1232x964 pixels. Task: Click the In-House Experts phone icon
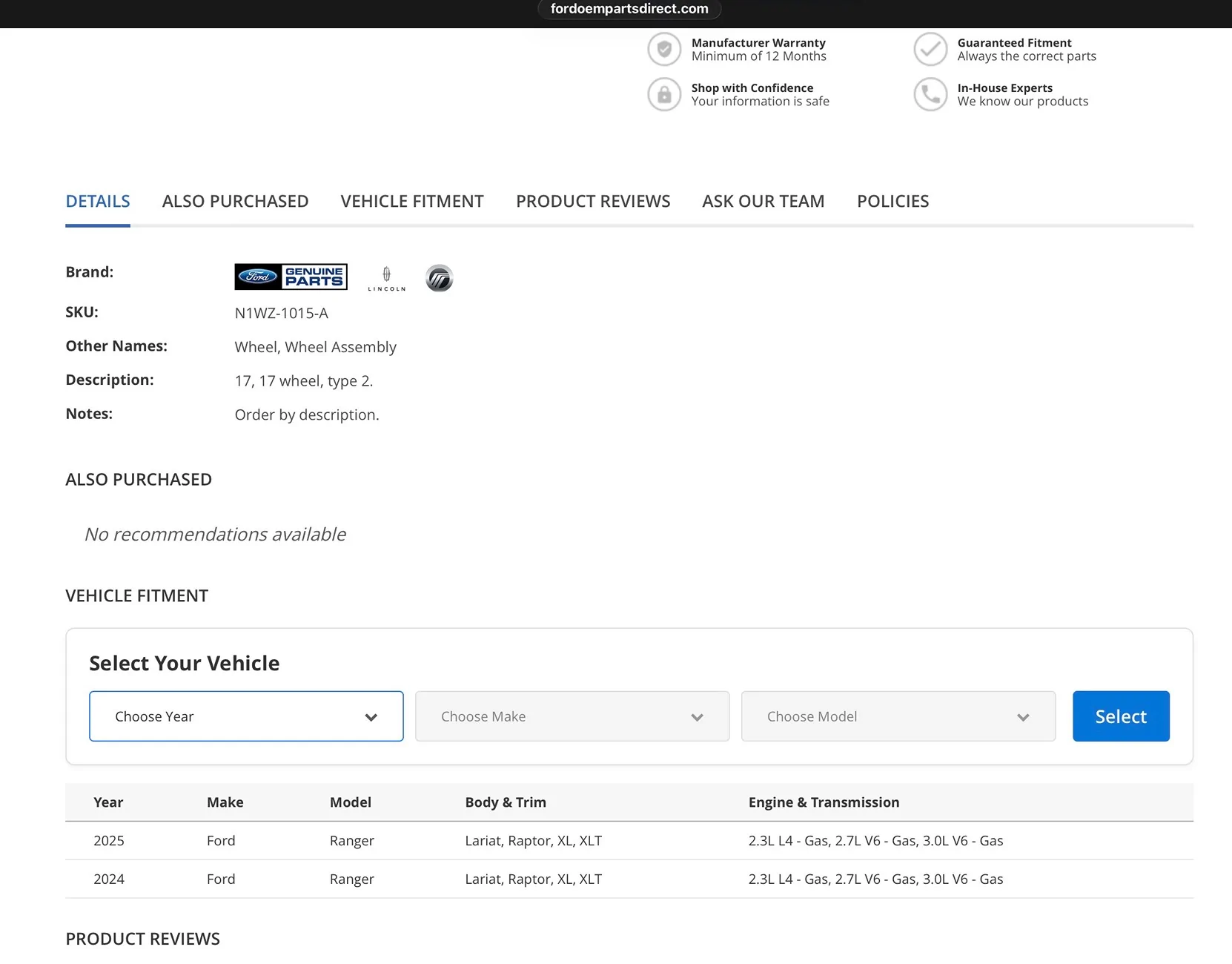click(x=930, y=94)
